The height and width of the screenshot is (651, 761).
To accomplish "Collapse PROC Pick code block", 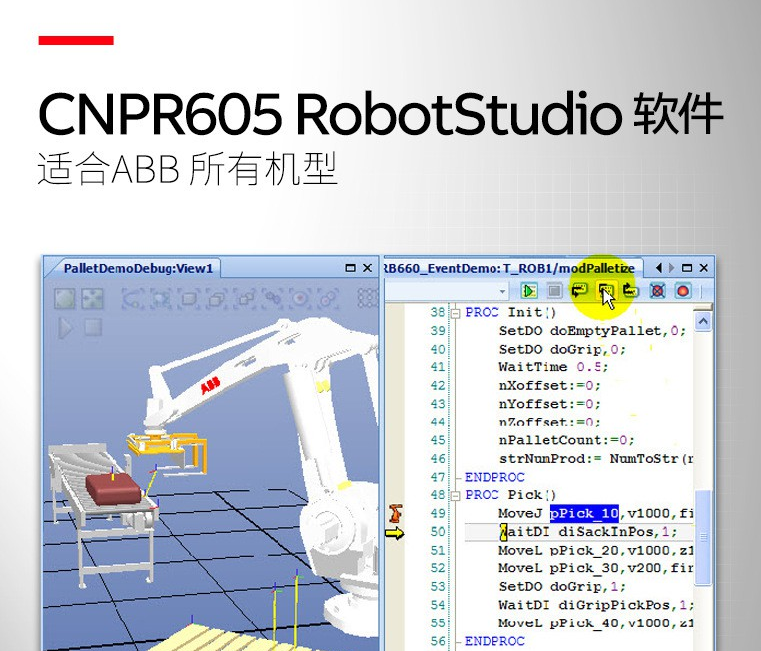I will pyautogui.click(x=455, y=496).
